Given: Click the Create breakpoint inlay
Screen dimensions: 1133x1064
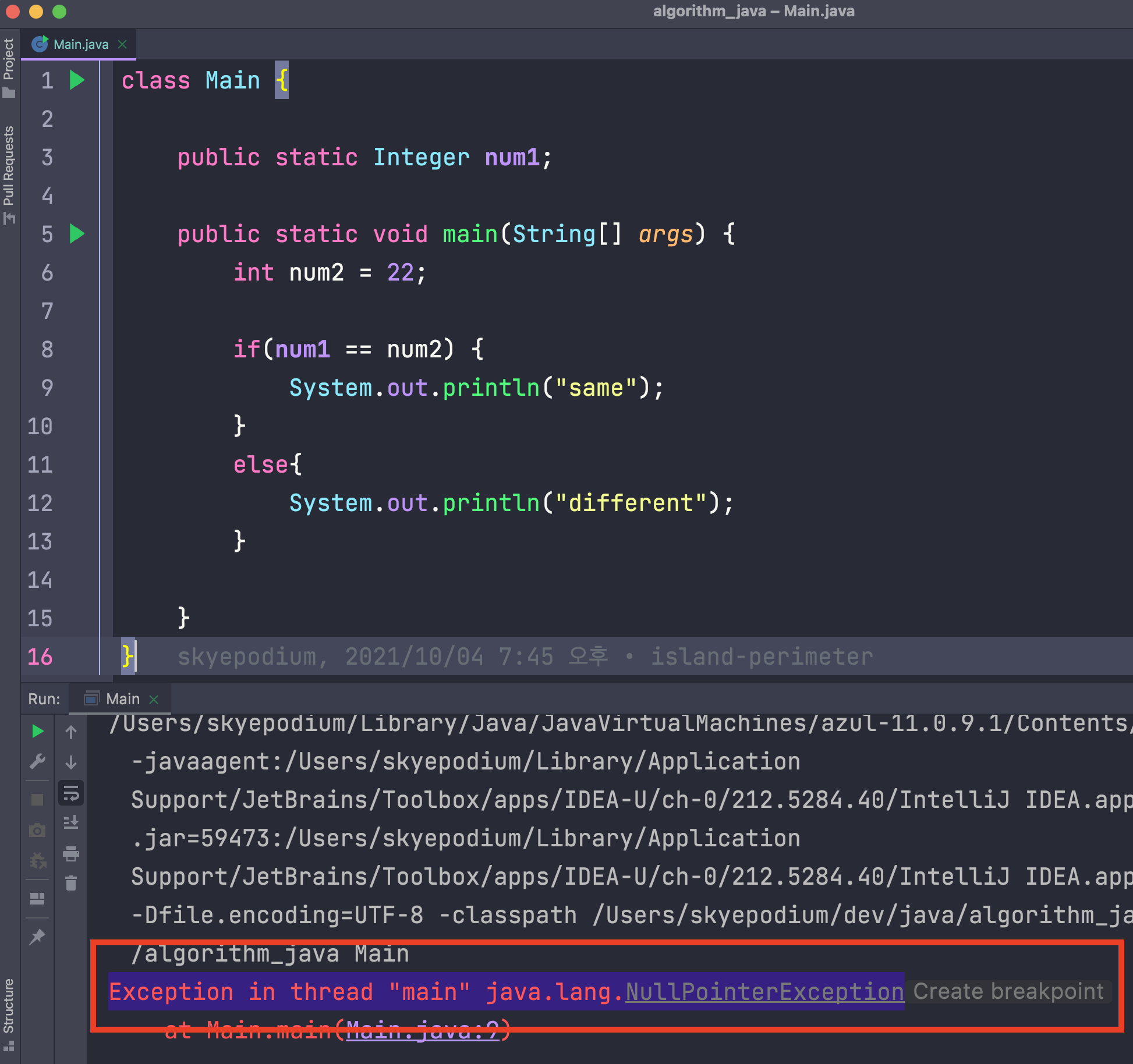Looking at the screenshot, I should (x=1008, y=991).
